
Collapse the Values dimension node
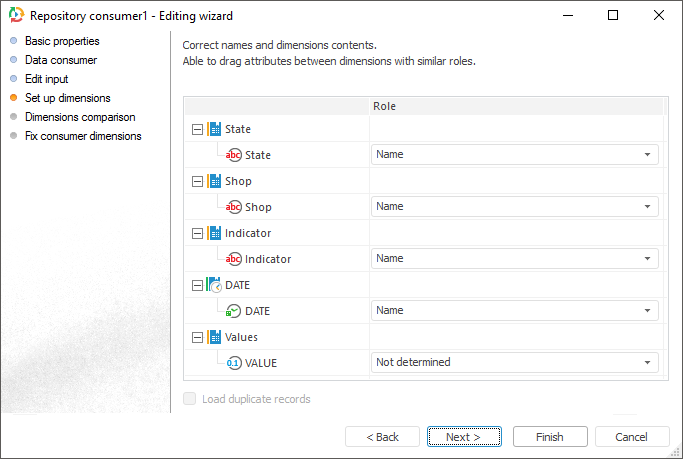197,337
